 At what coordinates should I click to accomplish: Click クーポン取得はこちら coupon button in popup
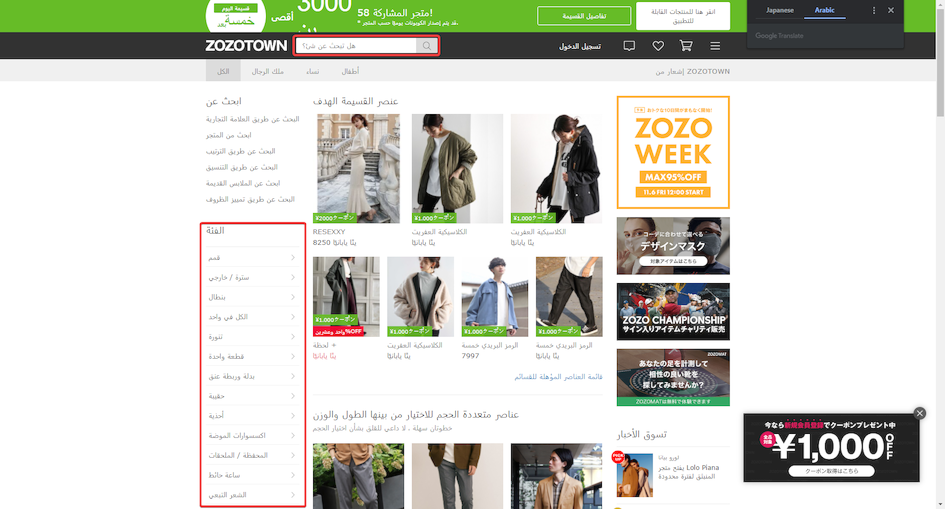(832, 471)
